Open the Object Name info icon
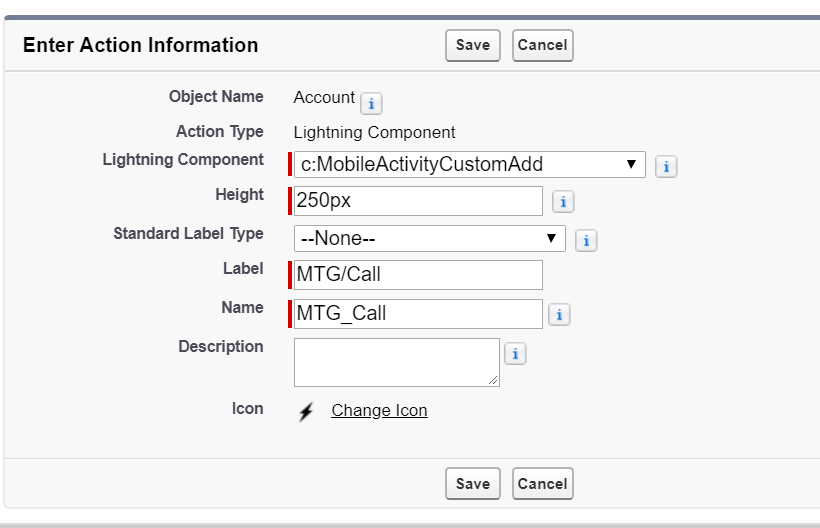This screenshot has width=820, height=528. (x=371, y=103)
